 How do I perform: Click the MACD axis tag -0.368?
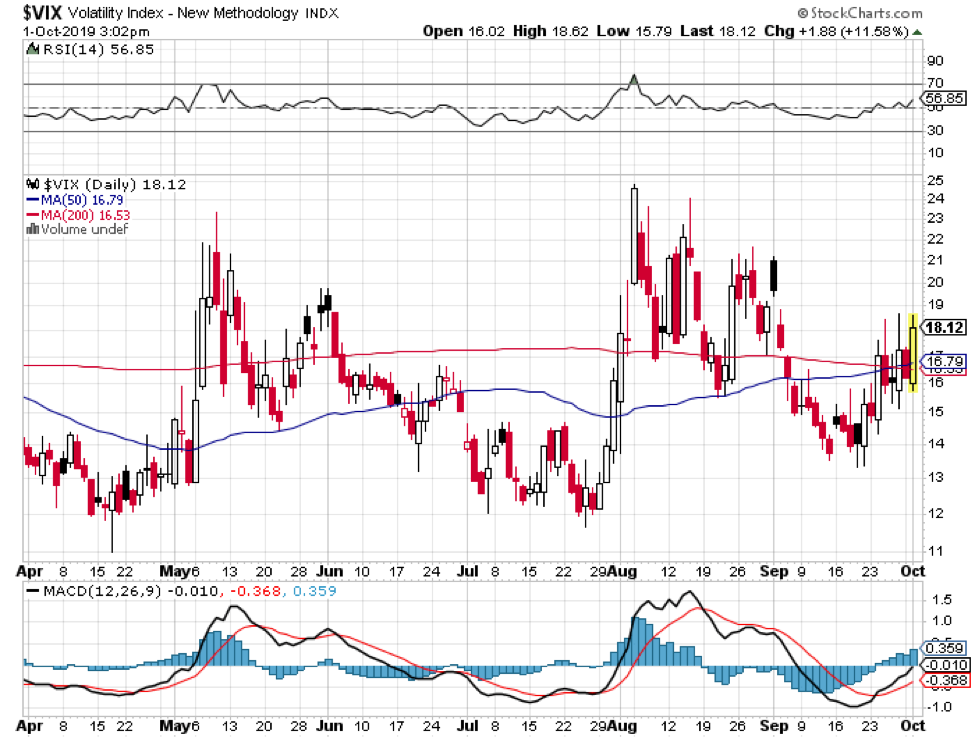[944, 681]
